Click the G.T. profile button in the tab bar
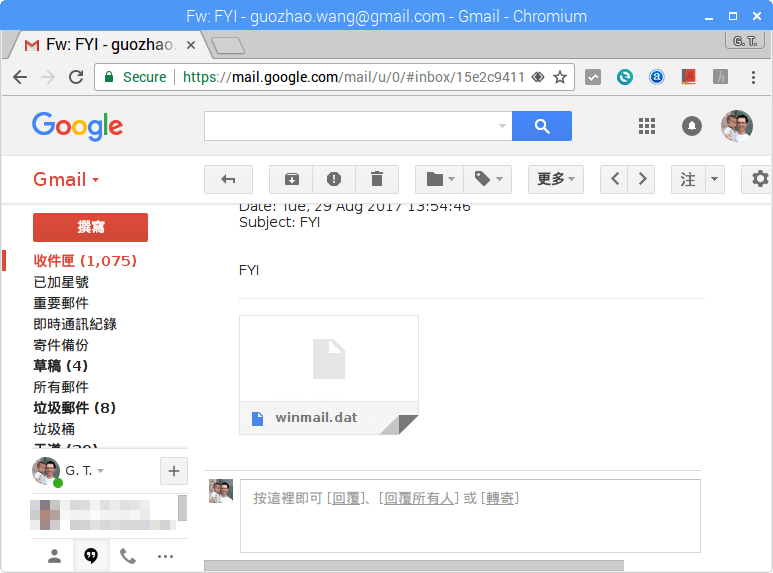Viewport: 773px width, 573px height. [x=744, y=41]
